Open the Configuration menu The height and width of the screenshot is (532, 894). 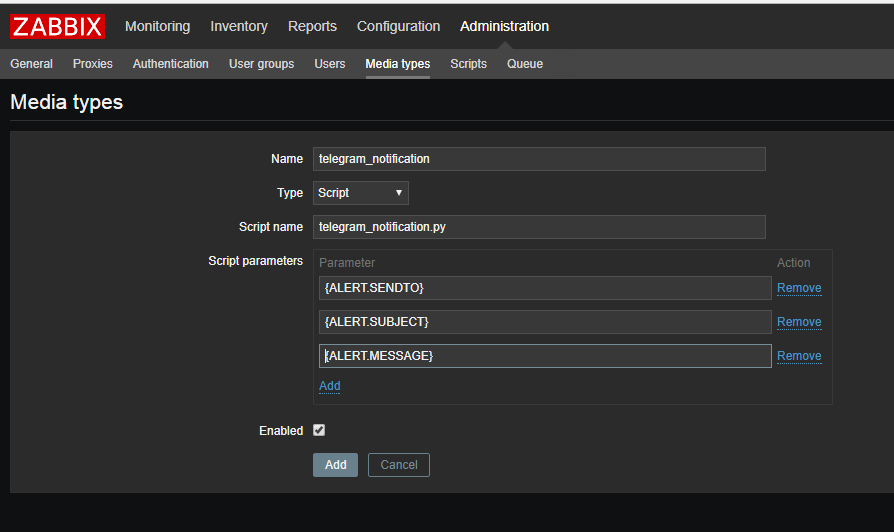[x=398, y=26]
